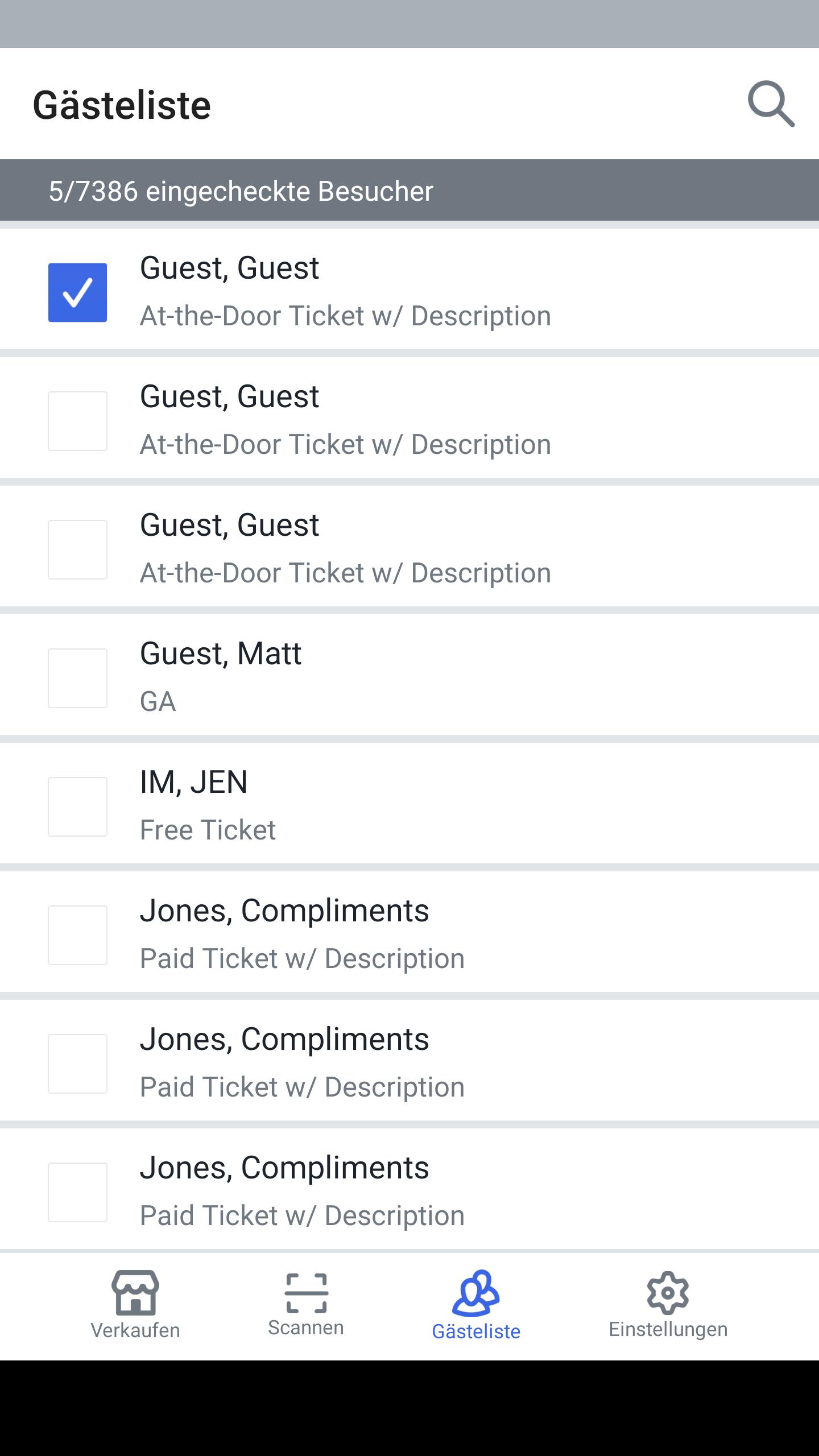Check in Guest, Matt via checkbox
Viewport: 819px width, 1456px height.
click(x=77, y=678)
